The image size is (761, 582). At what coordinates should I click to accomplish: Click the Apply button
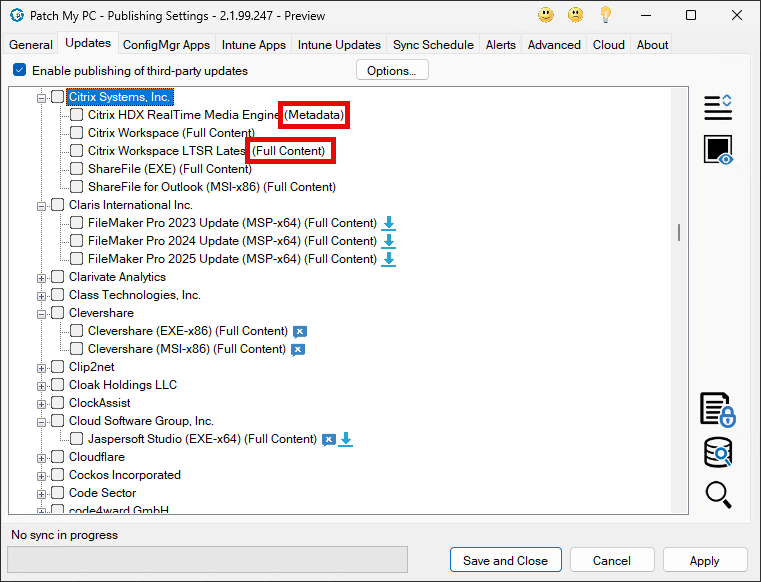point(704,560)
